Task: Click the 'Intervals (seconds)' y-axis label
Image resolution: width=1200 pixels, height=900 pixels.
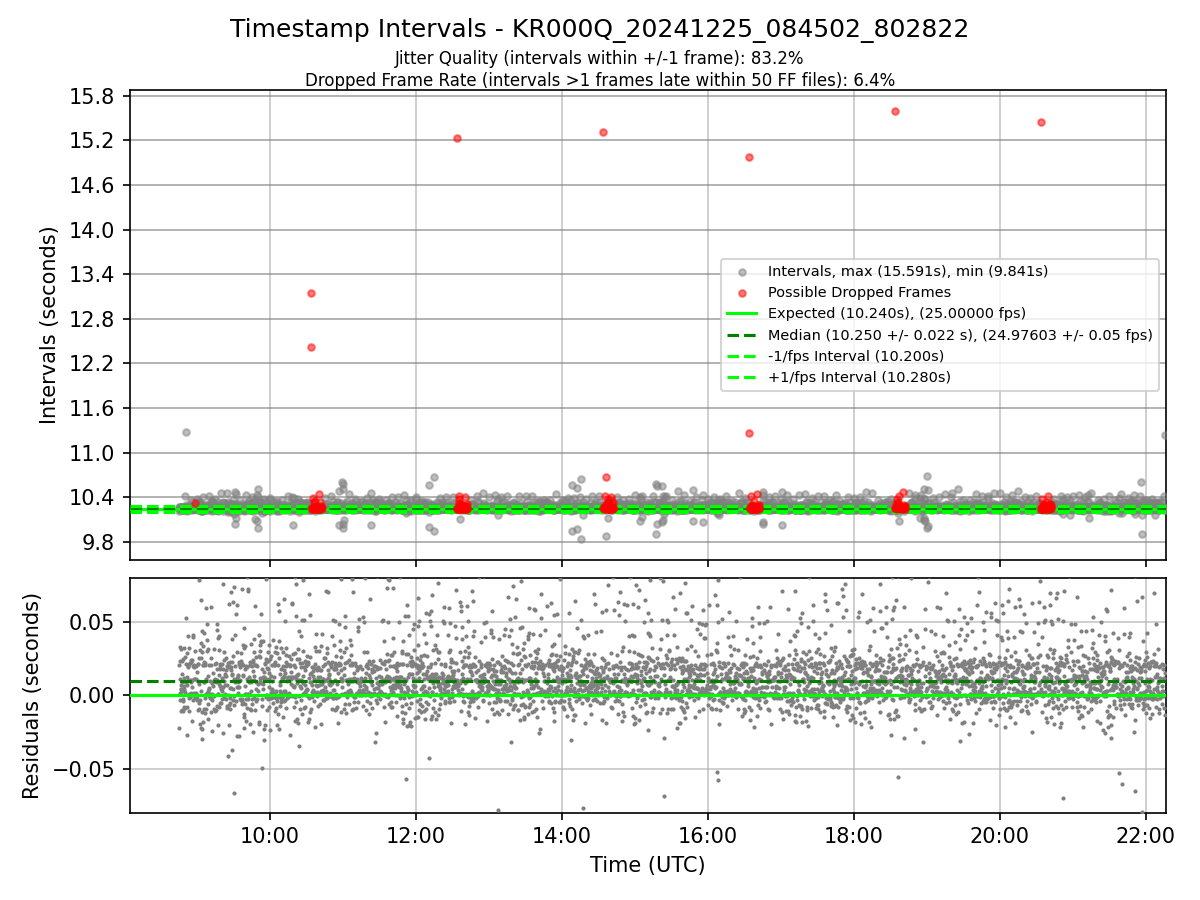Action: [x=49, y=325]
